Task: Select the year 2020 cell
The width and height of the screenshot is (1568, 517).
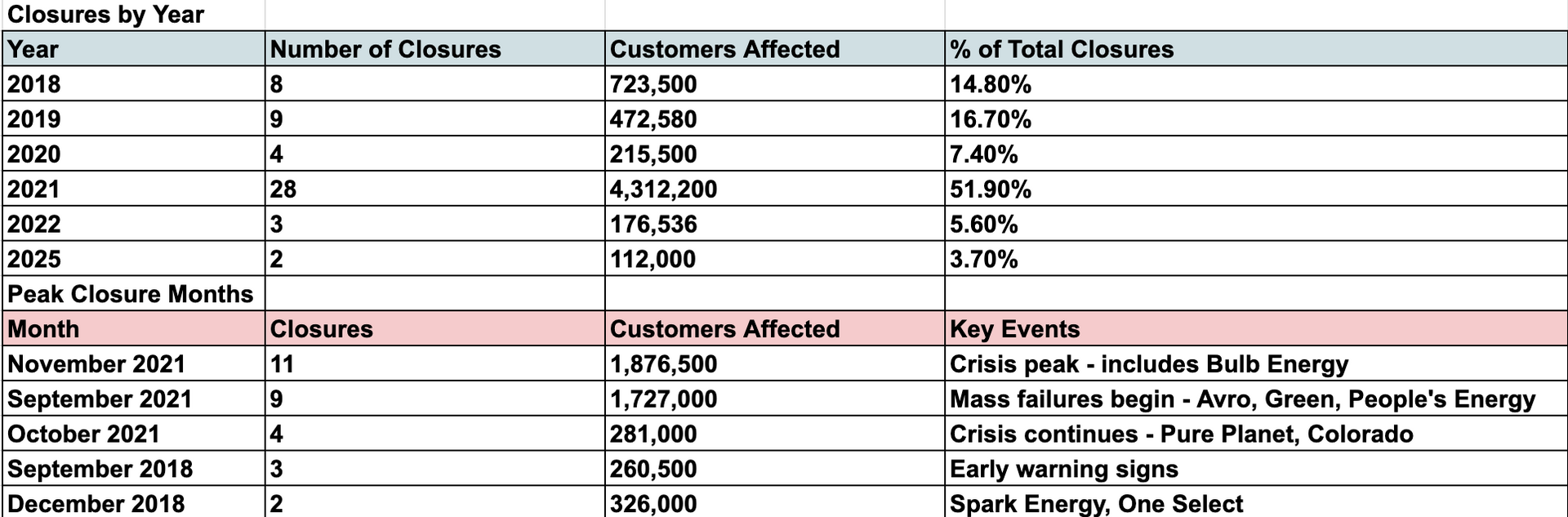Action: pos(34,154)
